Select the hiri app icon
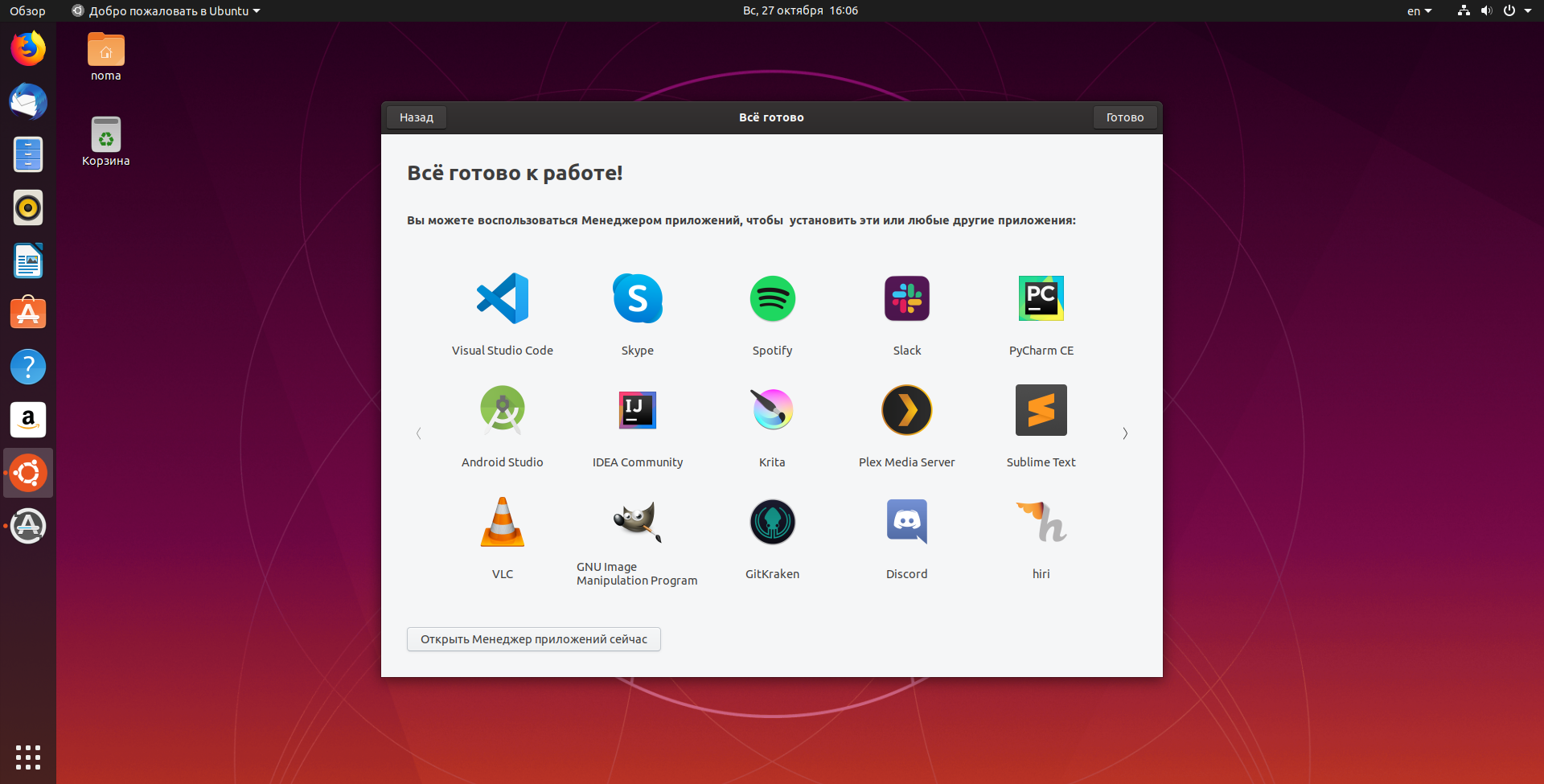This screenshot has width=1544, height=784. point(1041,522)
